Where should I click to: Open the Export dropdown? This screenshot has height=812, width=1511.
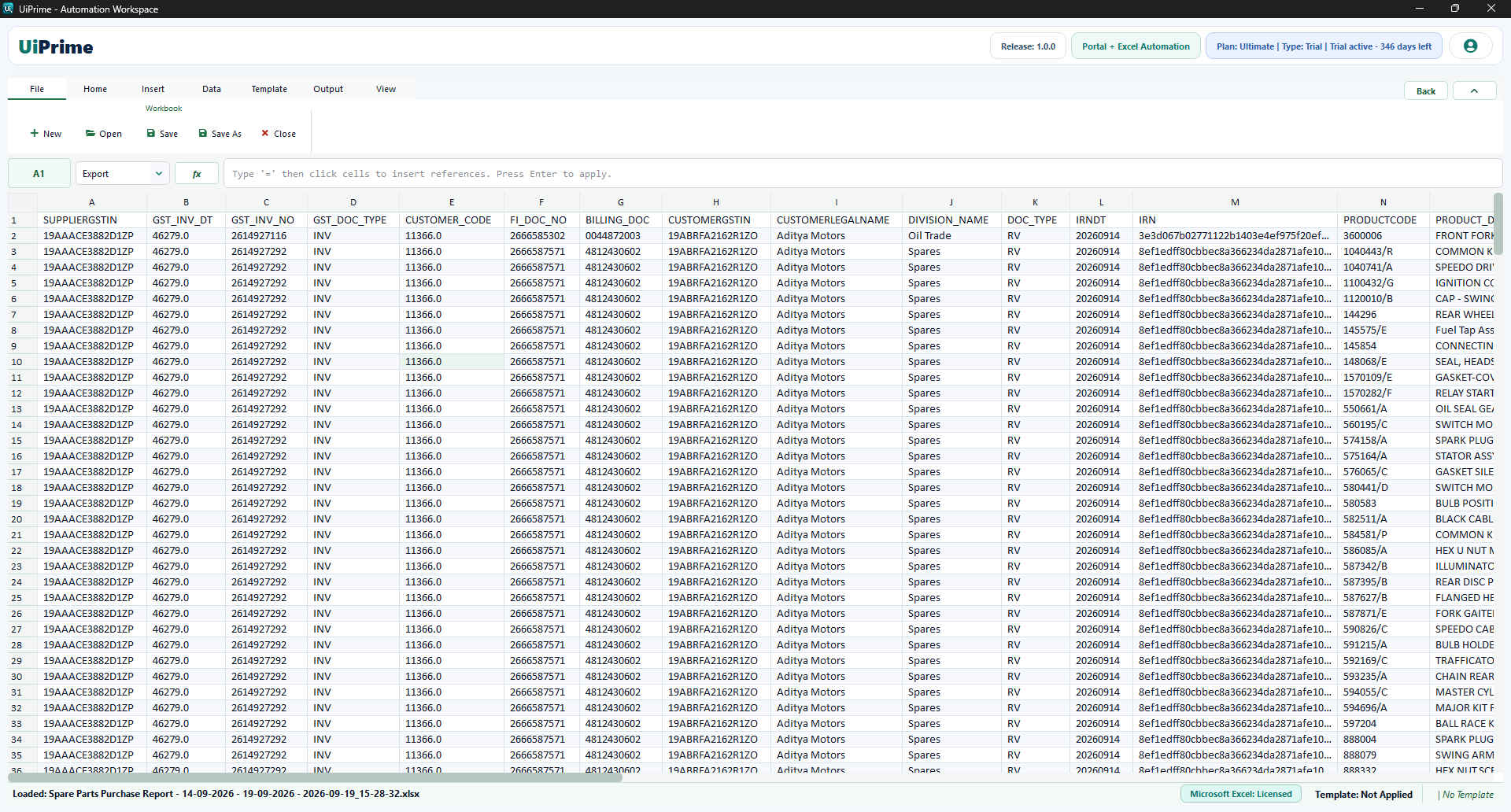click(123, 174)
